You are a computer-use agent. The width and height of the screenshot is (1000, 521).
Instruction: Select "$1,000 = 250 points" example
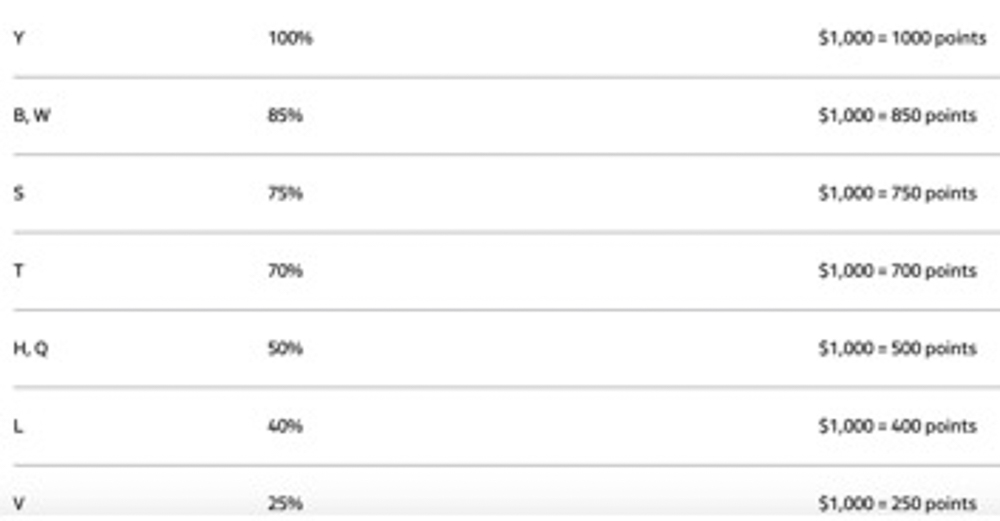(x=897, y=503)
